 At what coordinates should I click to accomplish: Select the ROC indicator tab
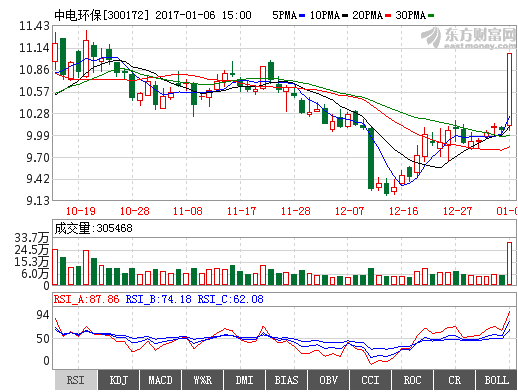tap(413, 380)
